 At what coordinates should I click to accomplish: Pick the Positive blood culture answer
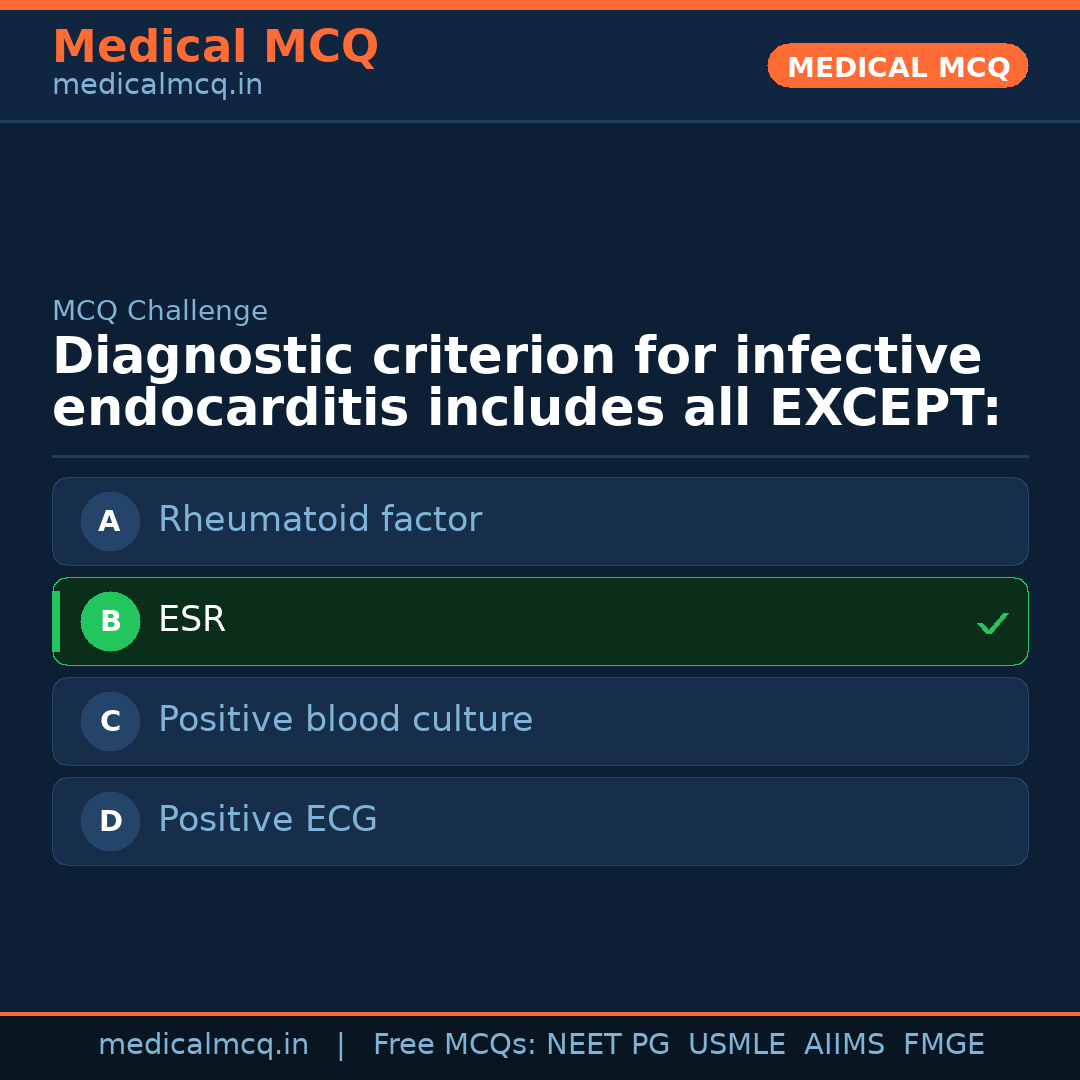click(x=345, y=720)
